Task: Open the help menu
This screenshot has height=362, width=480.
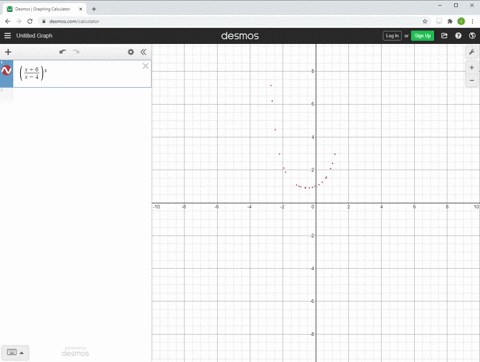Action: 458,36
